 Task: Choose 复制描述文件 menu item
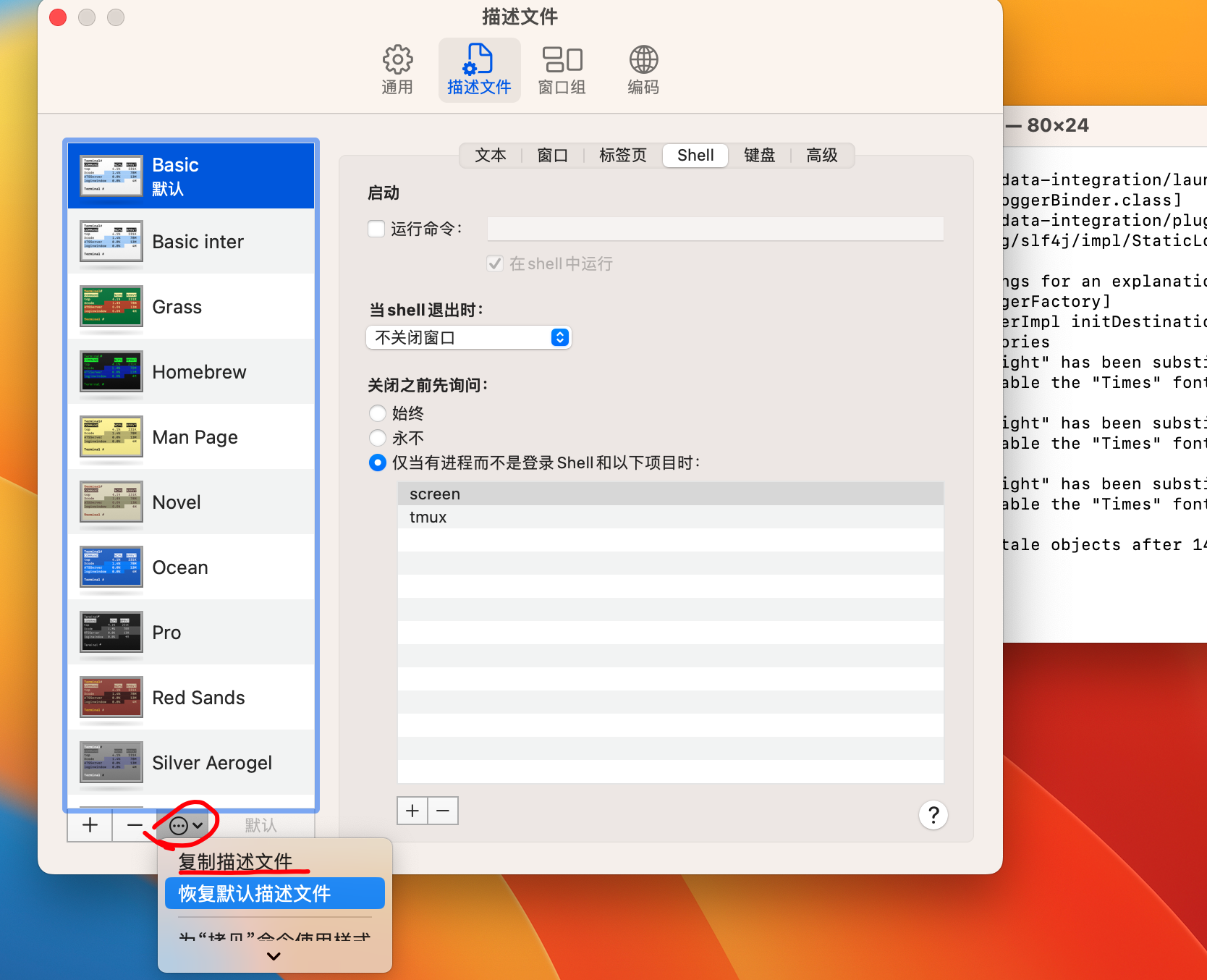tap(236, 861)
